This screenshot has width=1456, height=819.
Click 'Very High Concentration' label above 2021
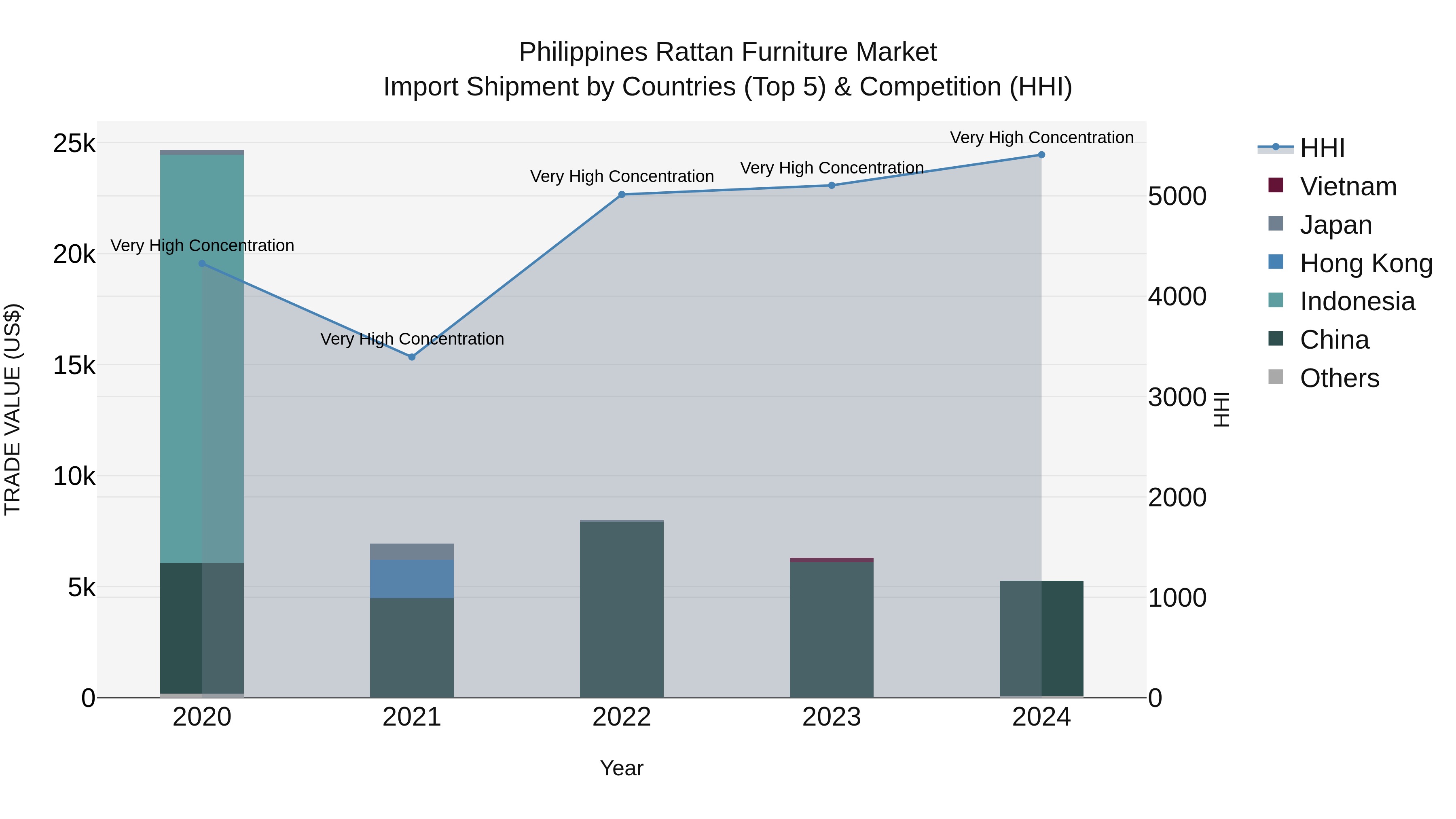(412, 339)
